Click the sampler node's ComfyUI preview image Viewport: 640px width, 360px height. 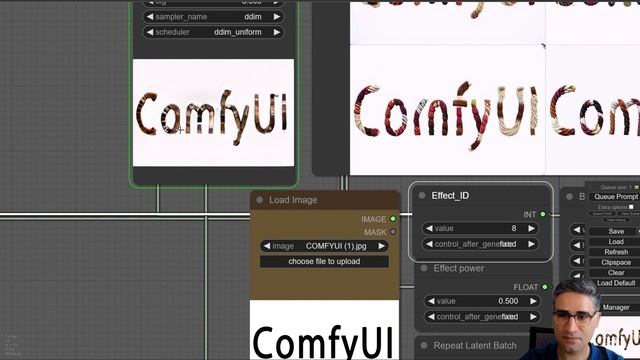click(213, 113)
